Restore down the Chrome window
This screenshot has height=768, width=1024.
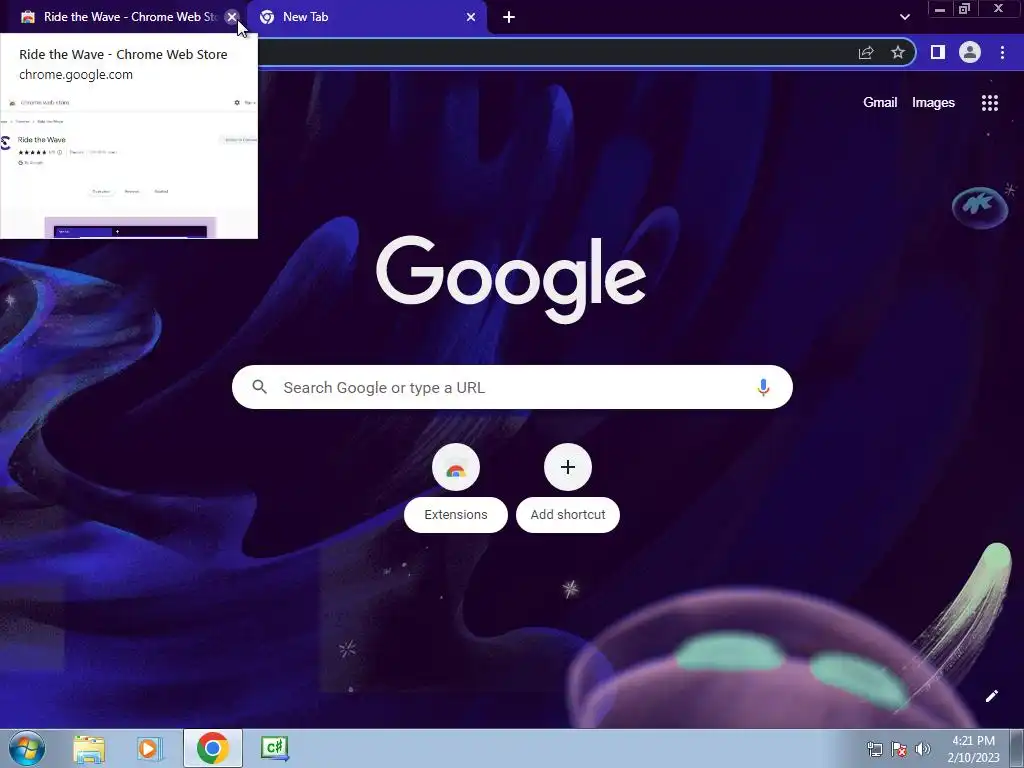click(x=964, y=9)
